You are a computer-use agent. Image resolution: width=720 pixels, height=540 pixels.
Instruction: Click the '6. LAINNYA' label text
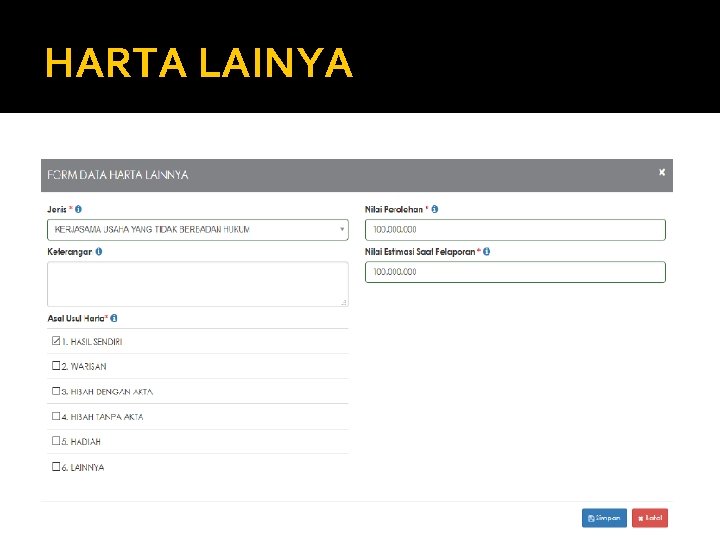click(83, 467)
